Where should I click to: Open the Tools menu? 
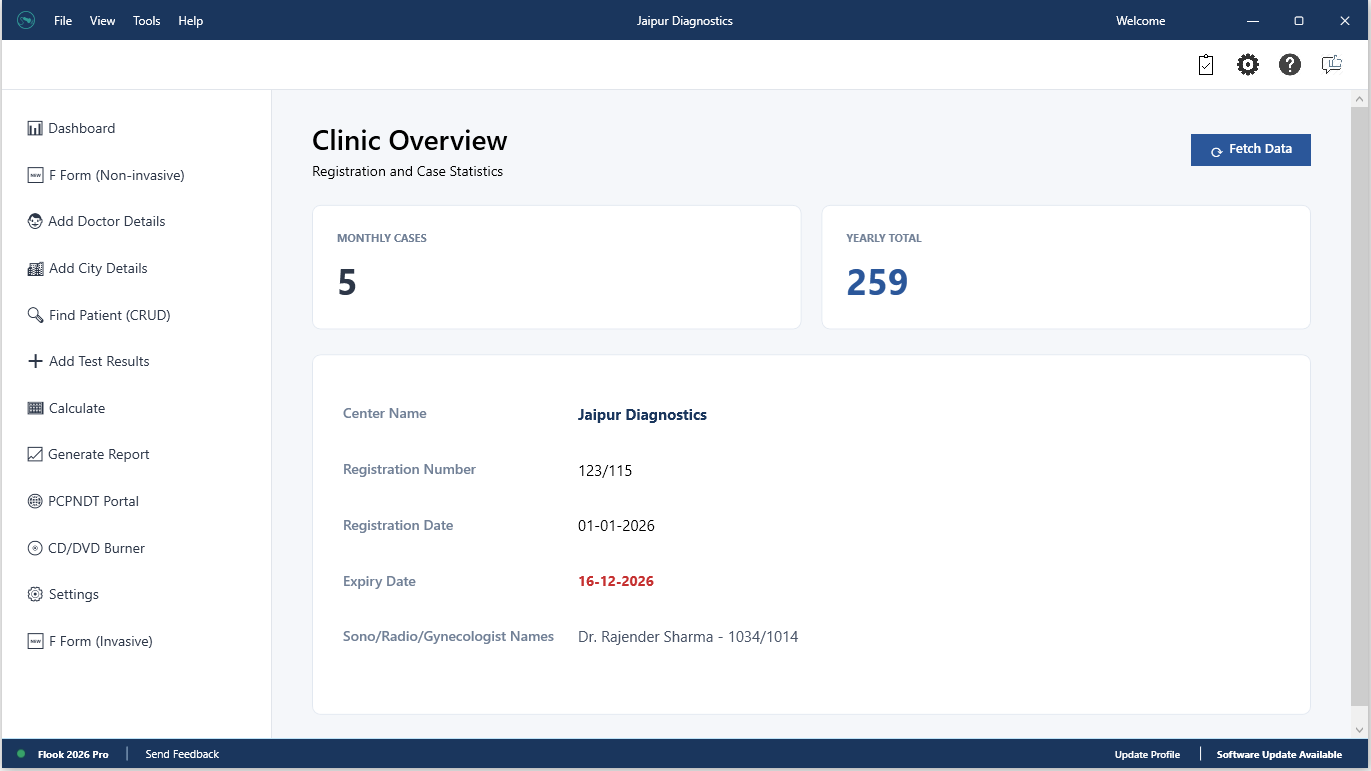pos(146,20)
